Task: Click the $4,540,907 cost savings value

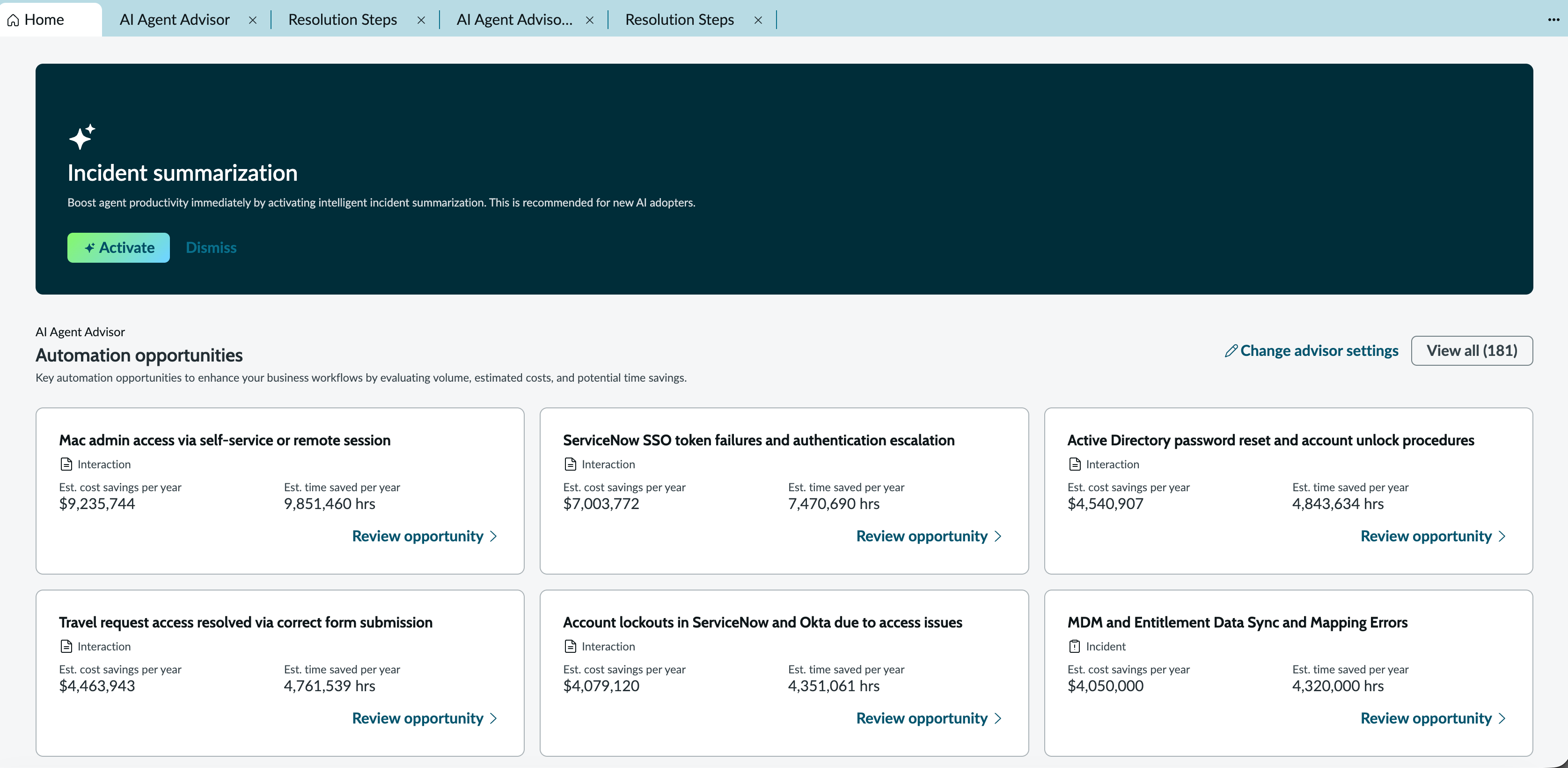Action: tap(1106, 504)
